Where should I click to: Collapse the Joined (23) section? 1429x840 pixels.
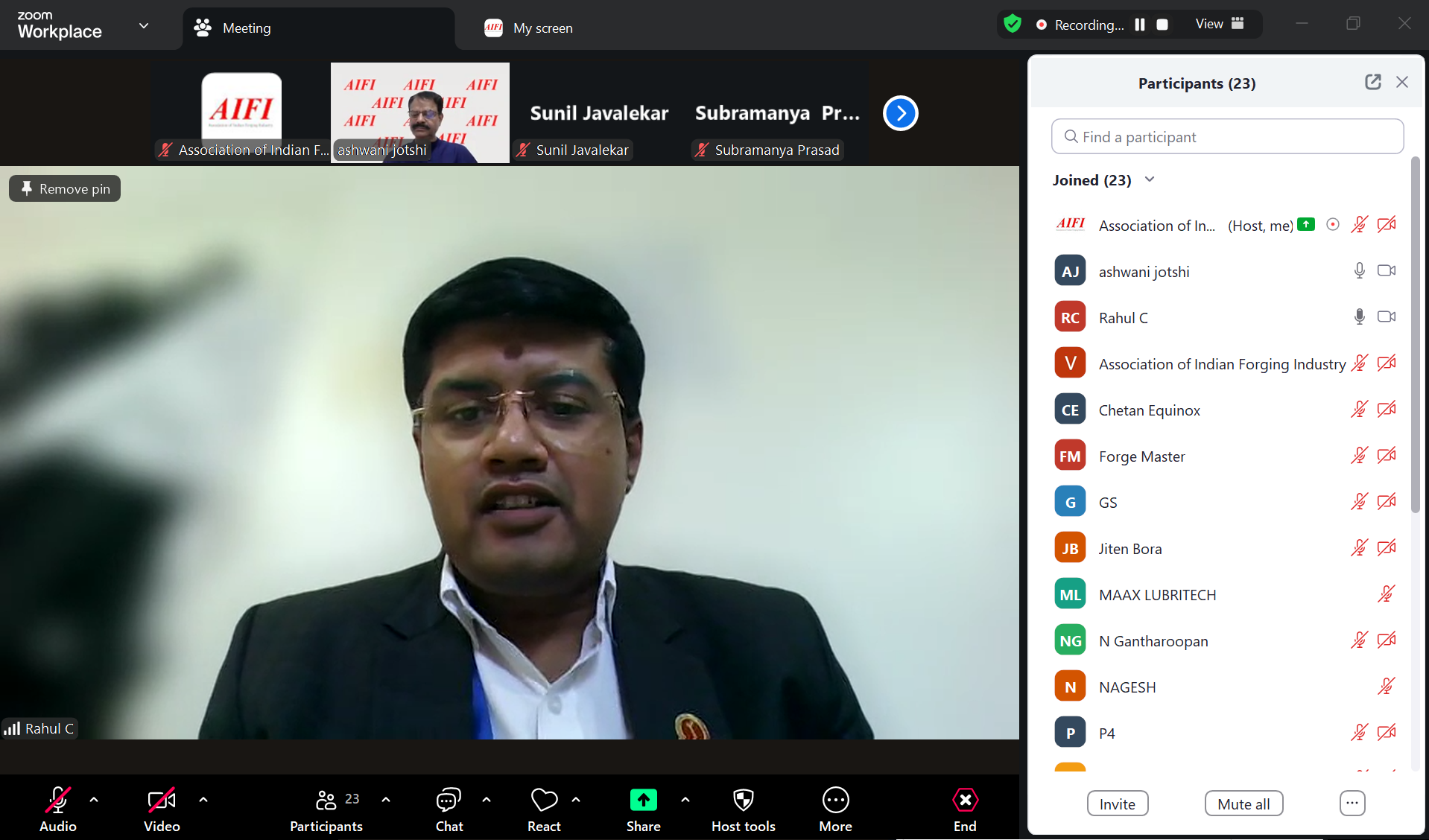1150,179
